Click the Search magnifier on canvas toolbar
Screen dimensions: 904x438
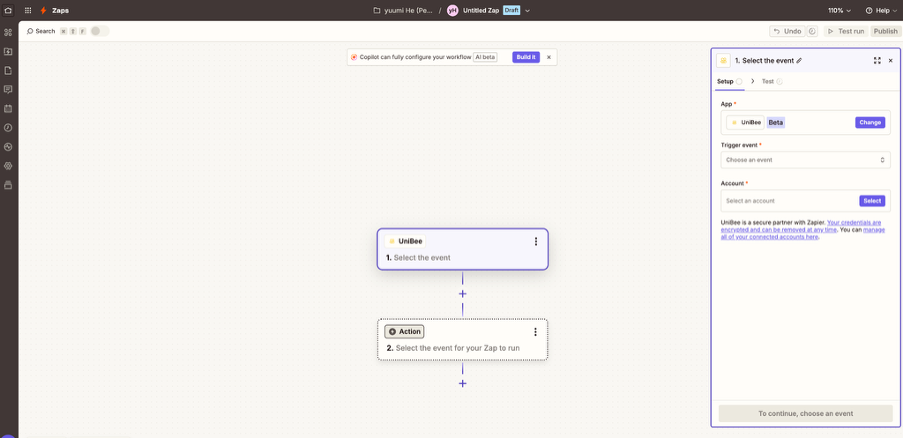click(x=31, y=31)
